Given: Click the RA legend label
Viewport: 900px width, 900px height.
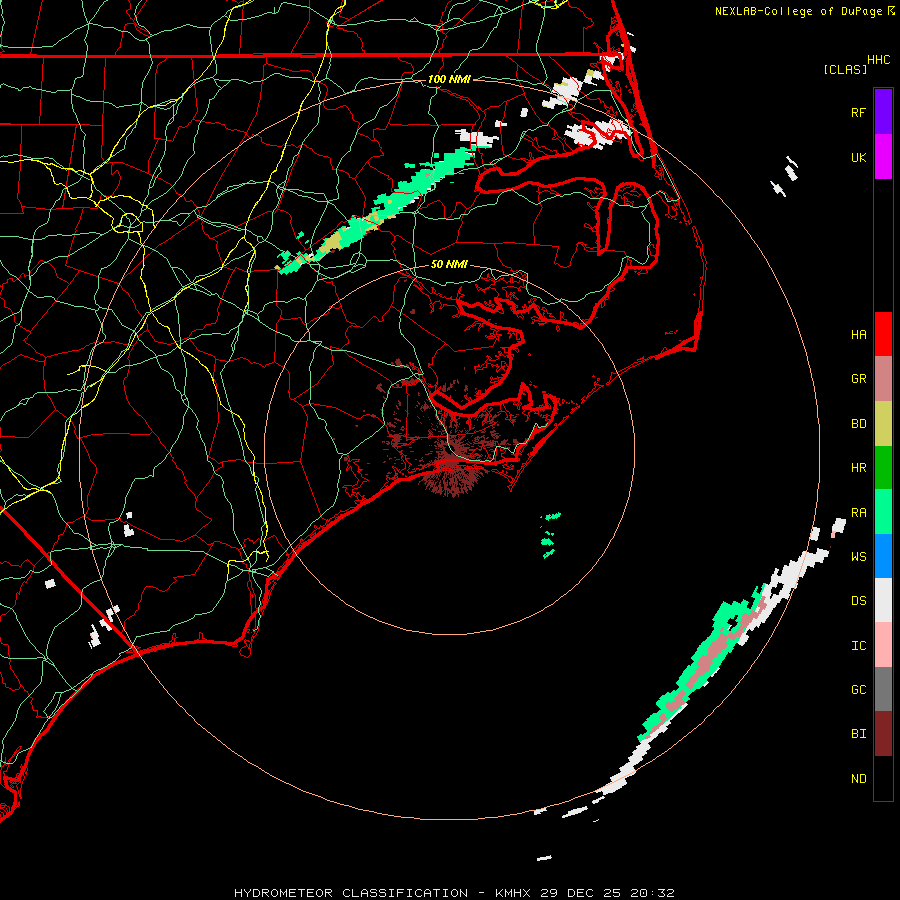Looking at the screenshot, I should click(858, 513).
